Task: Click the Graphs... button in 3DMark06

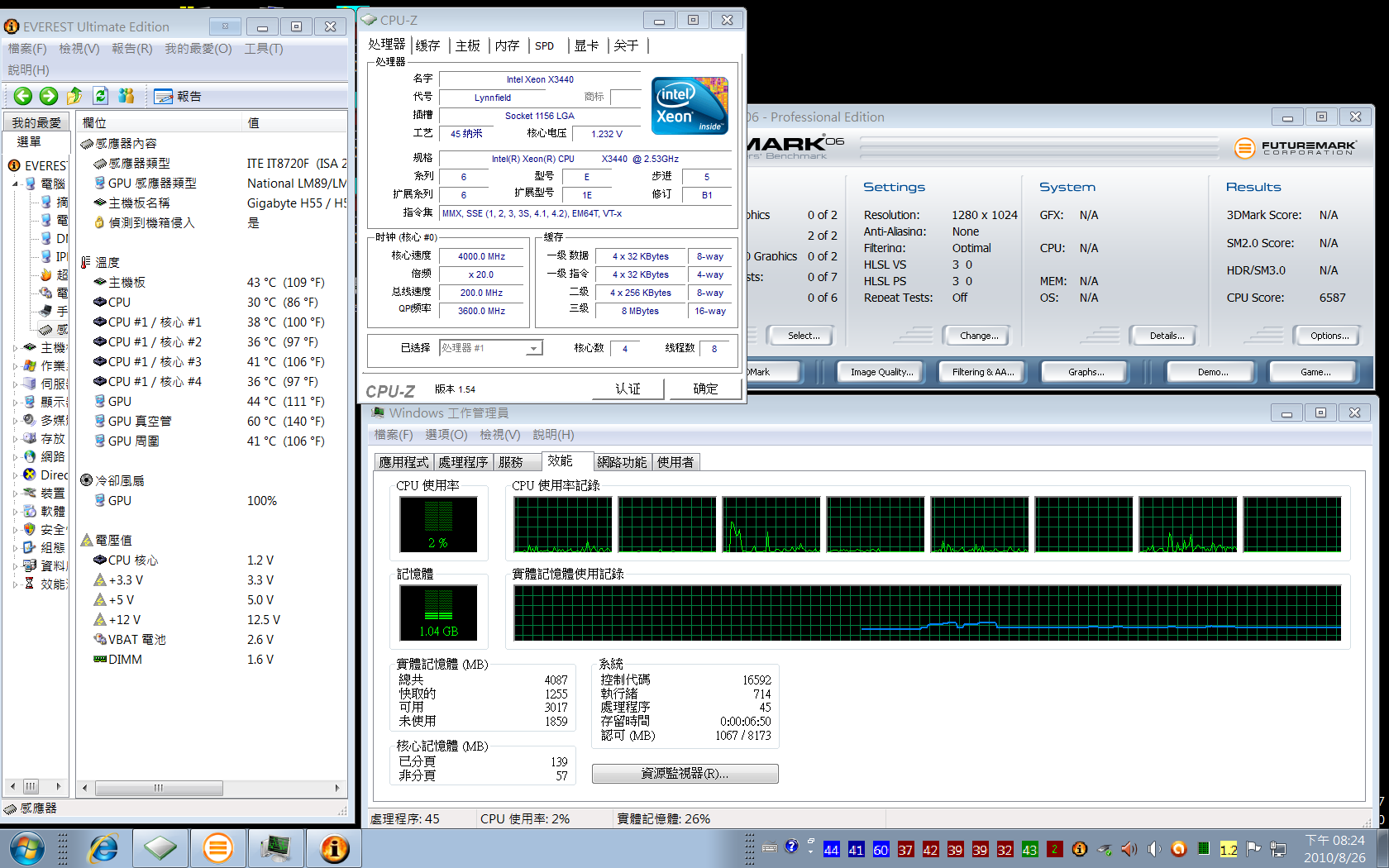Action: point(1086,372)
